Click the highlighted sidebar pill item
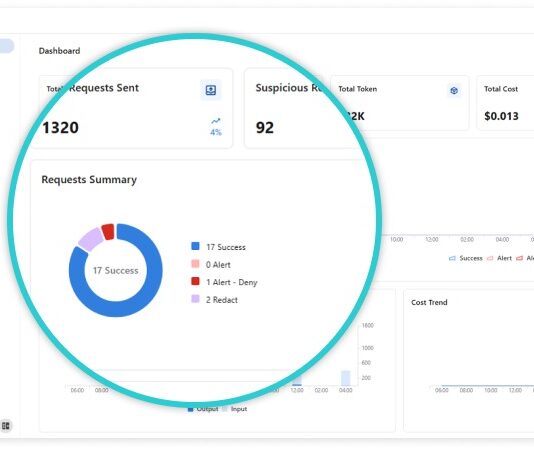534x450 pixels. coord(7,46)
